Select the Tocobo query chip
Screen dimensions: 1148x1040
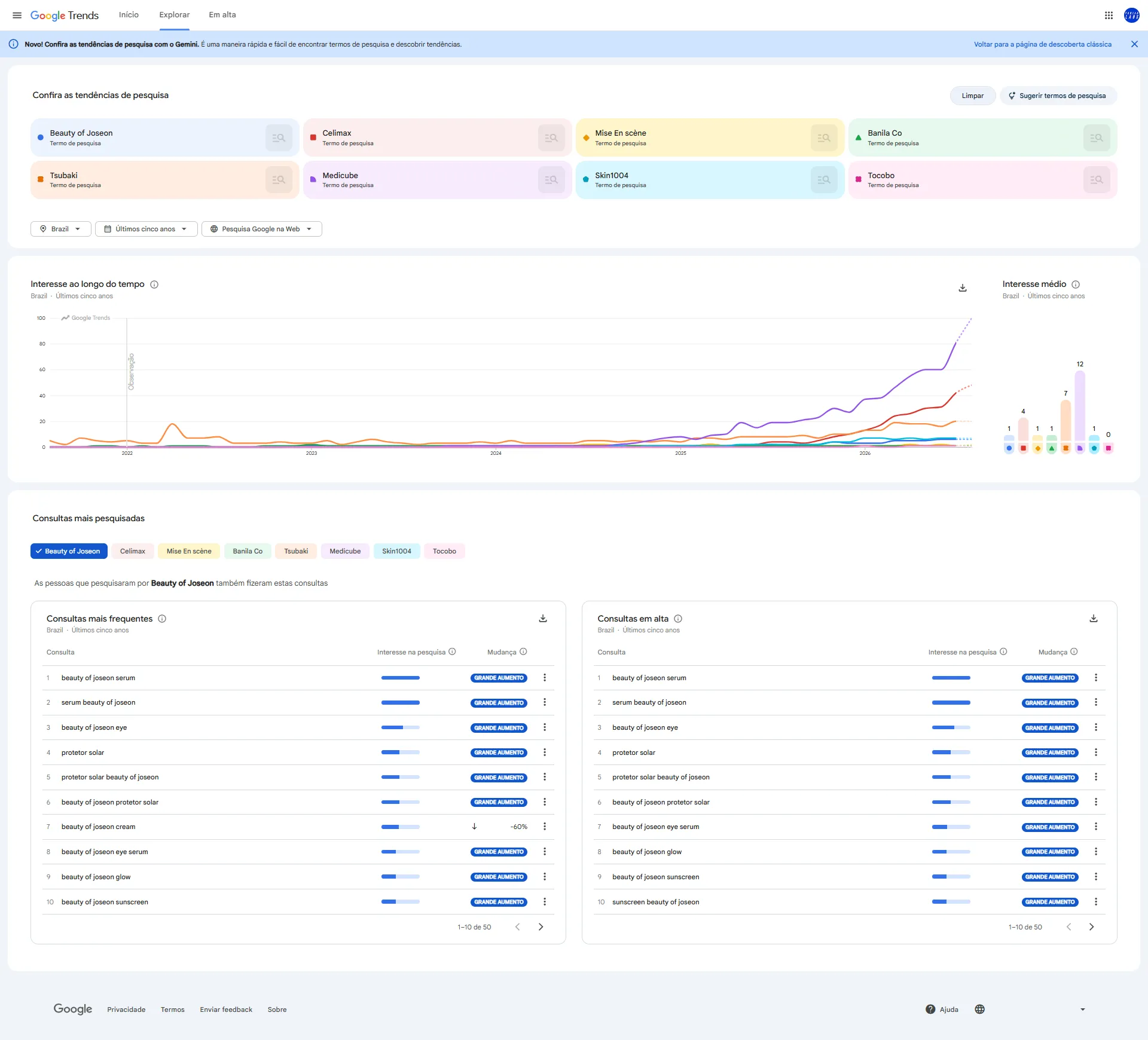coord(444,551)
